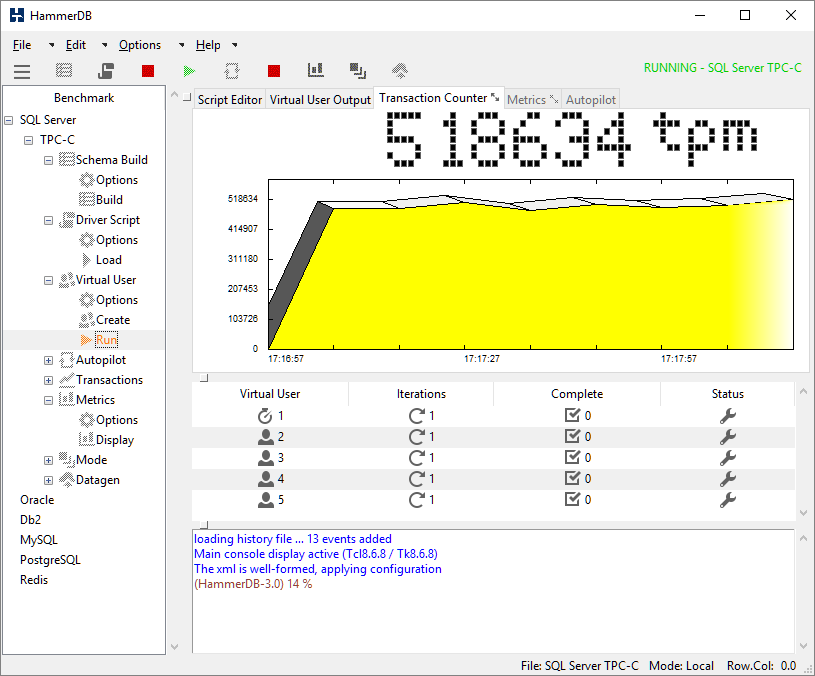815x676 pixels.
Task: Expand the Autopilot tree node
Action: click(48, 361)
